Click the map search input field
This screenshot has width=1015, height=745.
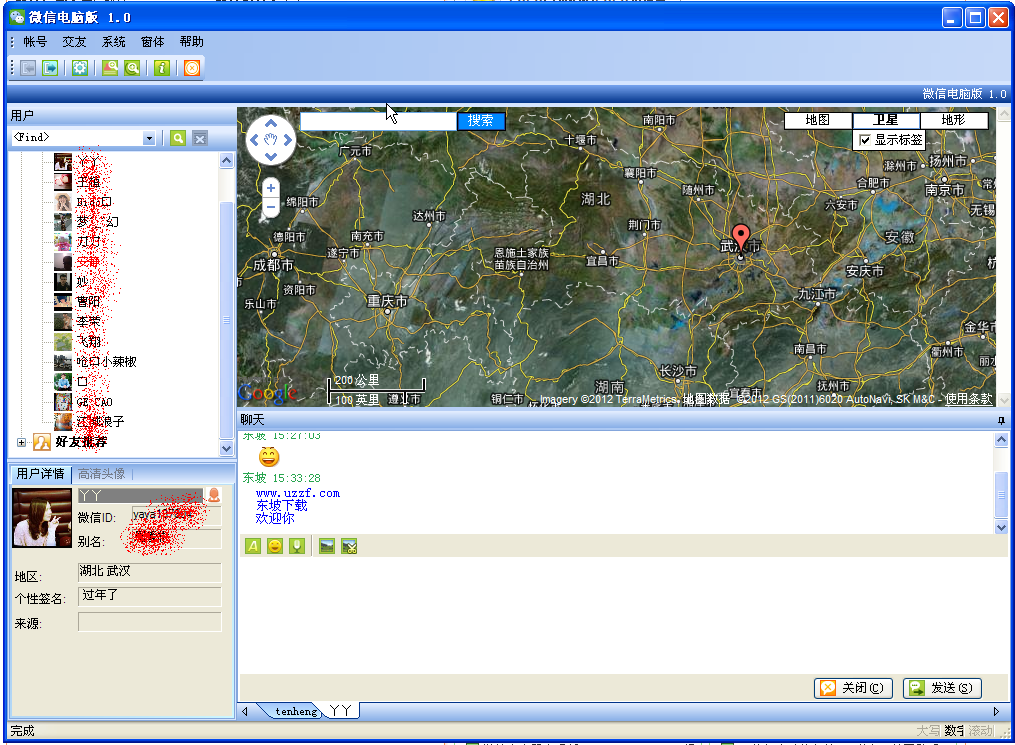point(379,121)
